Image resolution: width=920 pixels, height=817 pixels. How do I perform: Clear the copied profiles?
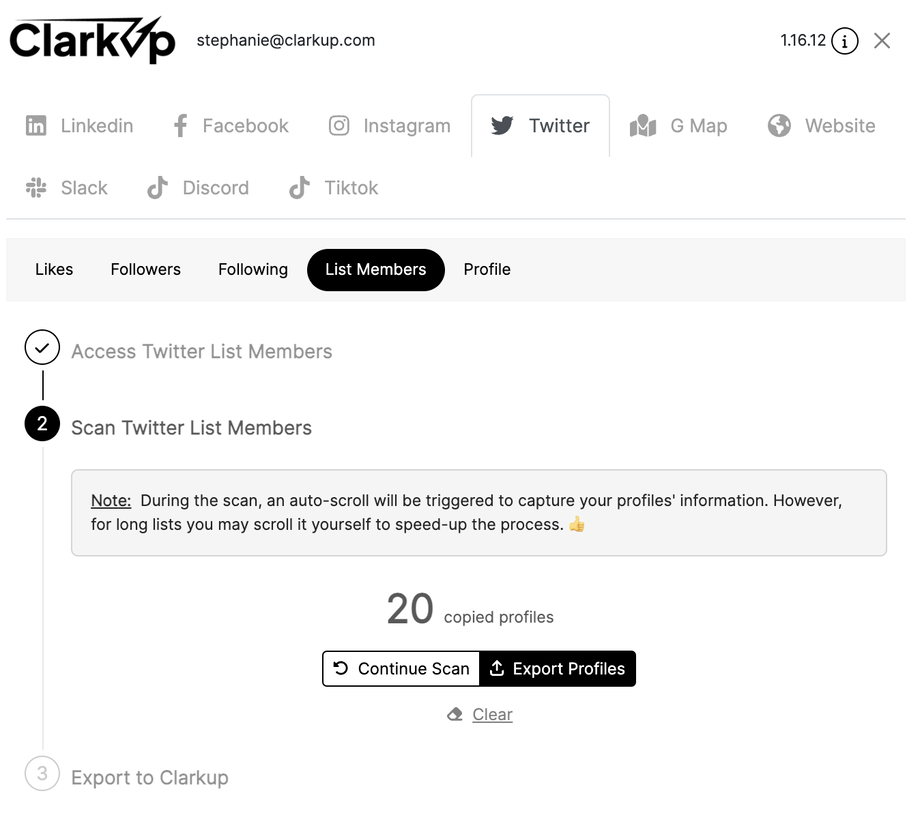pos(480,715)
